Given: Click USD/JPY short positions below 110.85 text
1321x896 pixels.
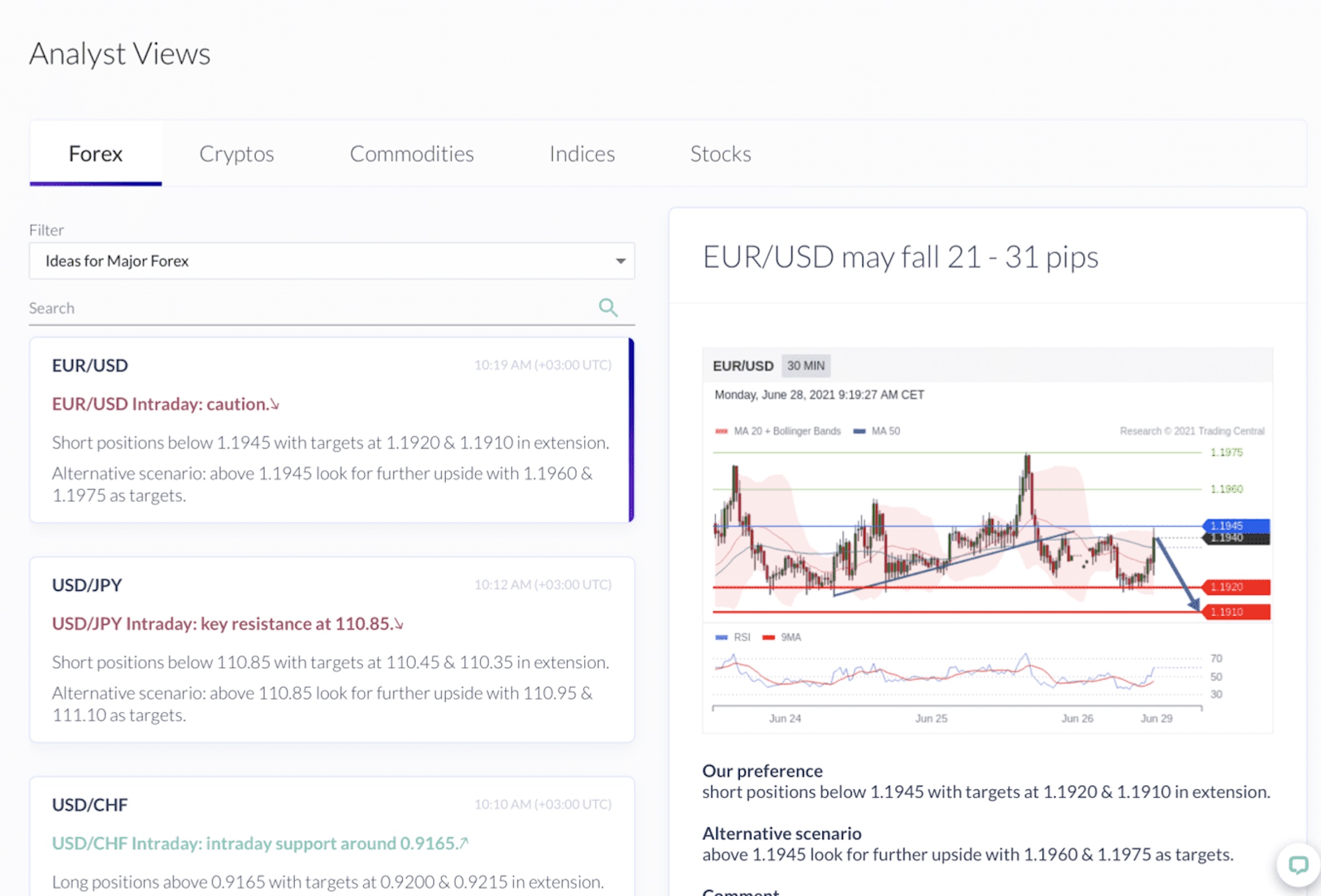Looking at the screenshot, I should coord(330,662).
